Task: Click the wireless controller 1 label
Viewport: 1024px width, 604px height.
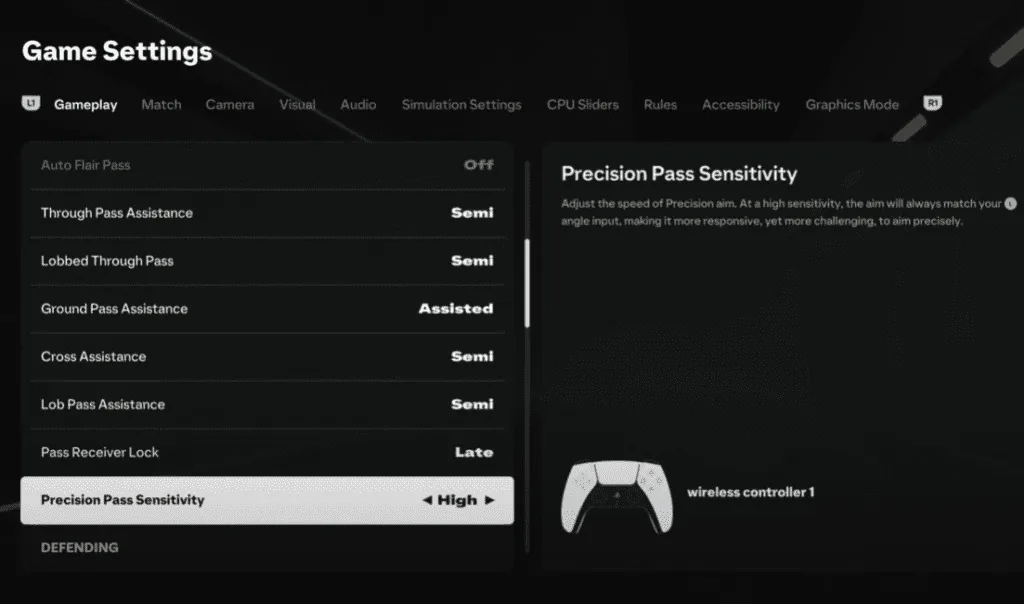Action: 750,493
